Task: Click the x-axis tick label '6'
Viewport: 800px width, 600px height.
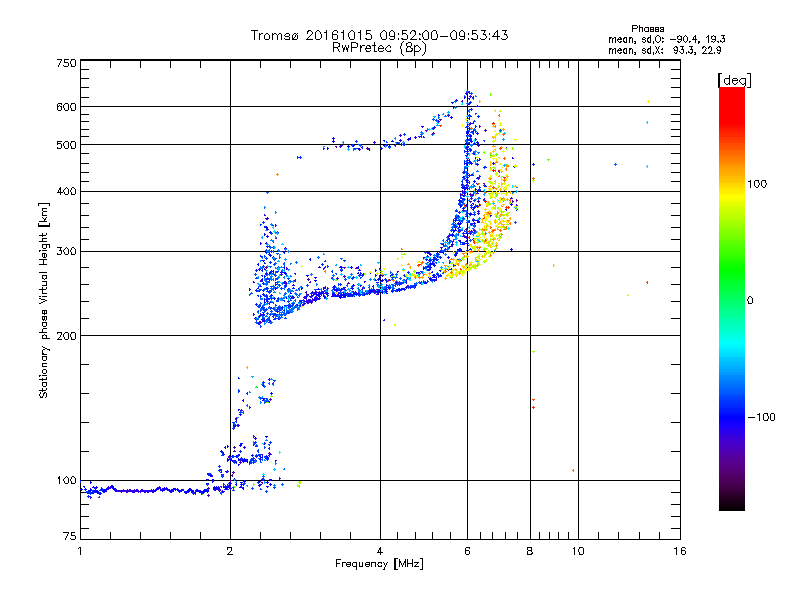Action: (467, 551)
